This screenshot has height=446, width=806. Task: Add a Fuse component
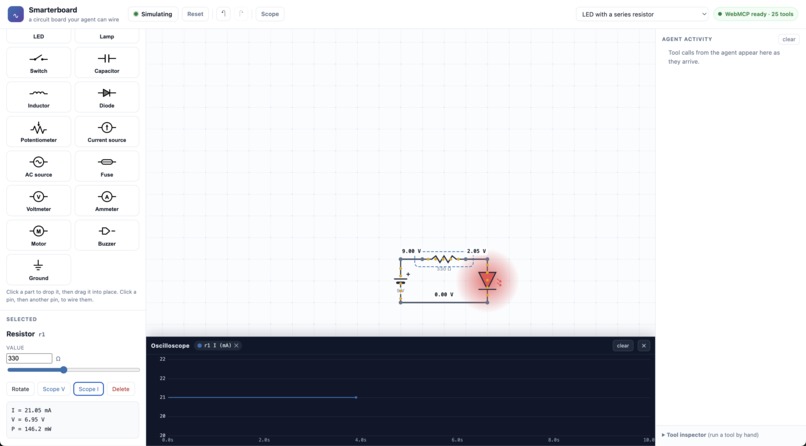click(x=107, y=166)
